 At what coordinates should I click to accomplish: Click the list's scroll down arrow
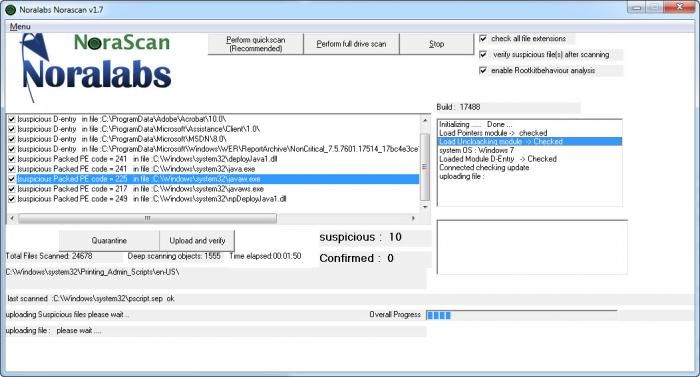point(425,206)
